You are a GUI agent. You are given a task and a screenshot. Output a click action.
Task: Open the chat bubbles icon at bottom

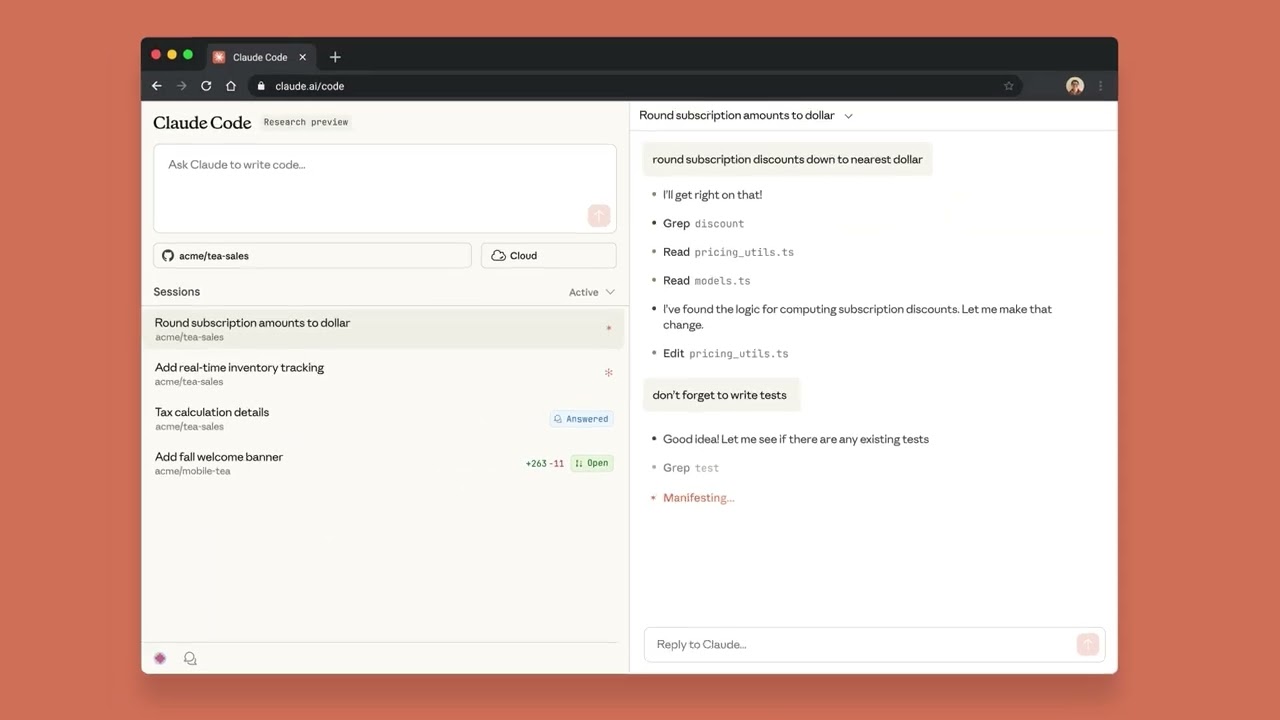(190, 658)
